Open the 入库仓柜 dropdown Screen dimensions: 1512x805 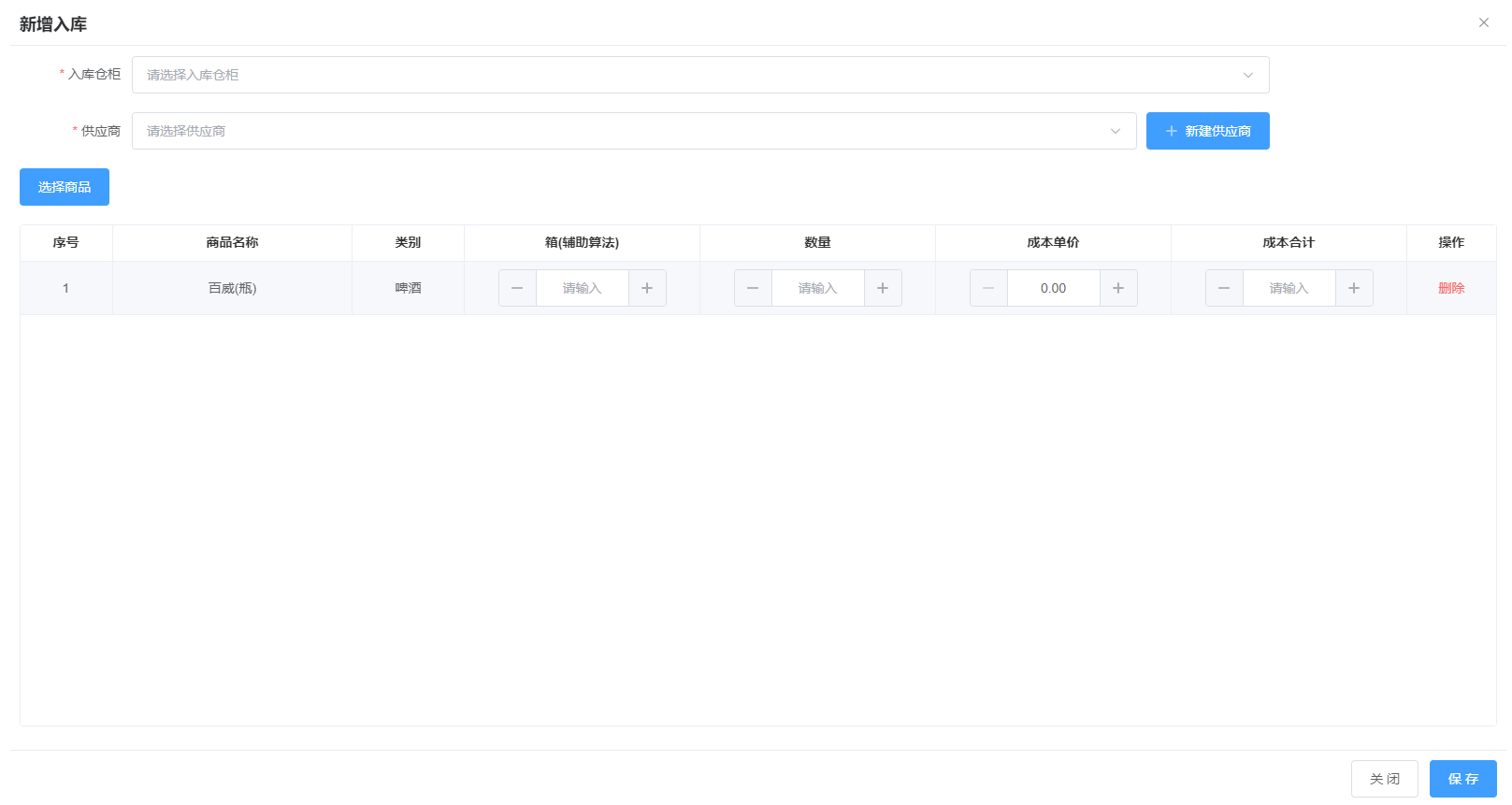pyautogui.click(x=692, y=75)
